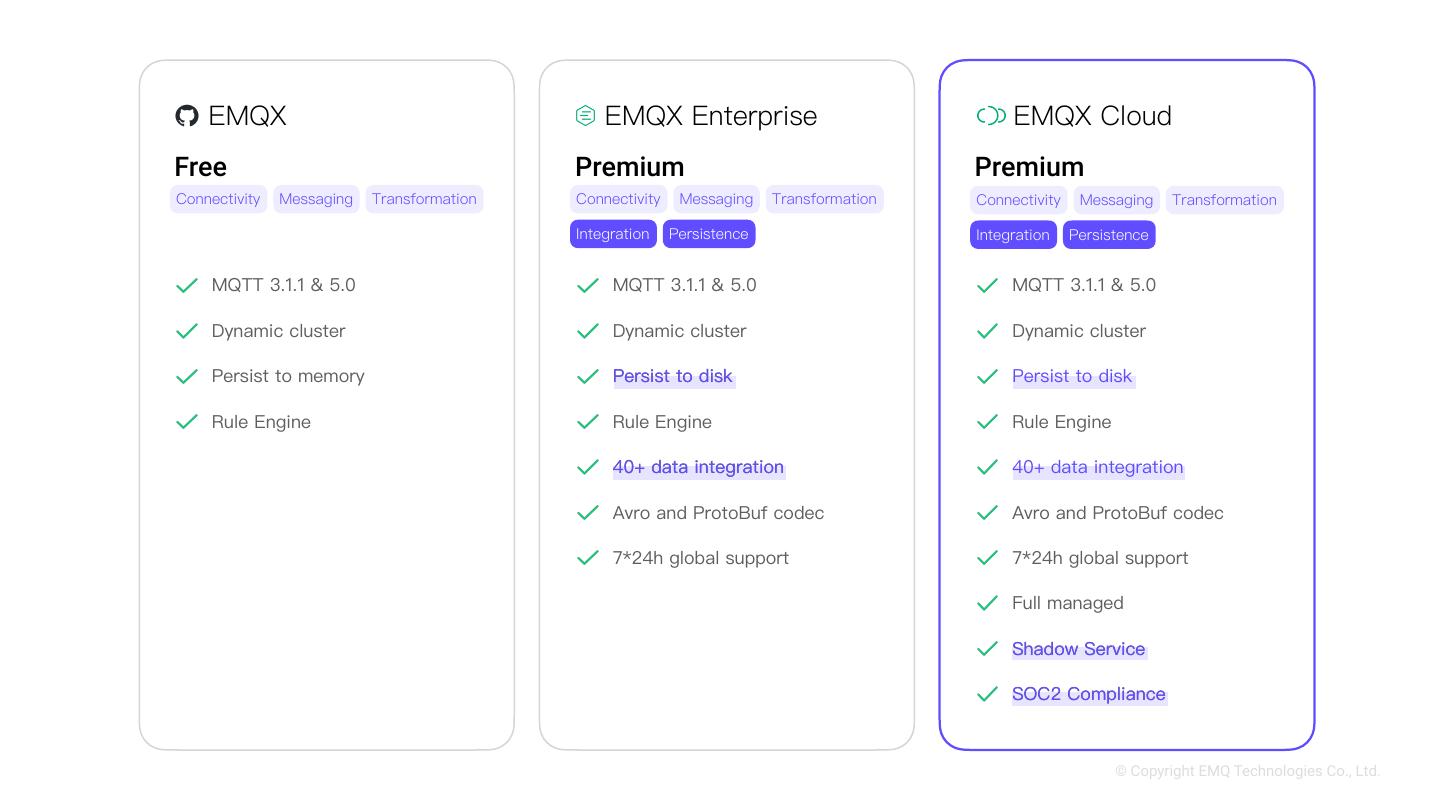Click the Messaging tag in EMQX Cloud
Image resolution: width=1440 pixels, height=810 pixels.
pos(1116,200)
